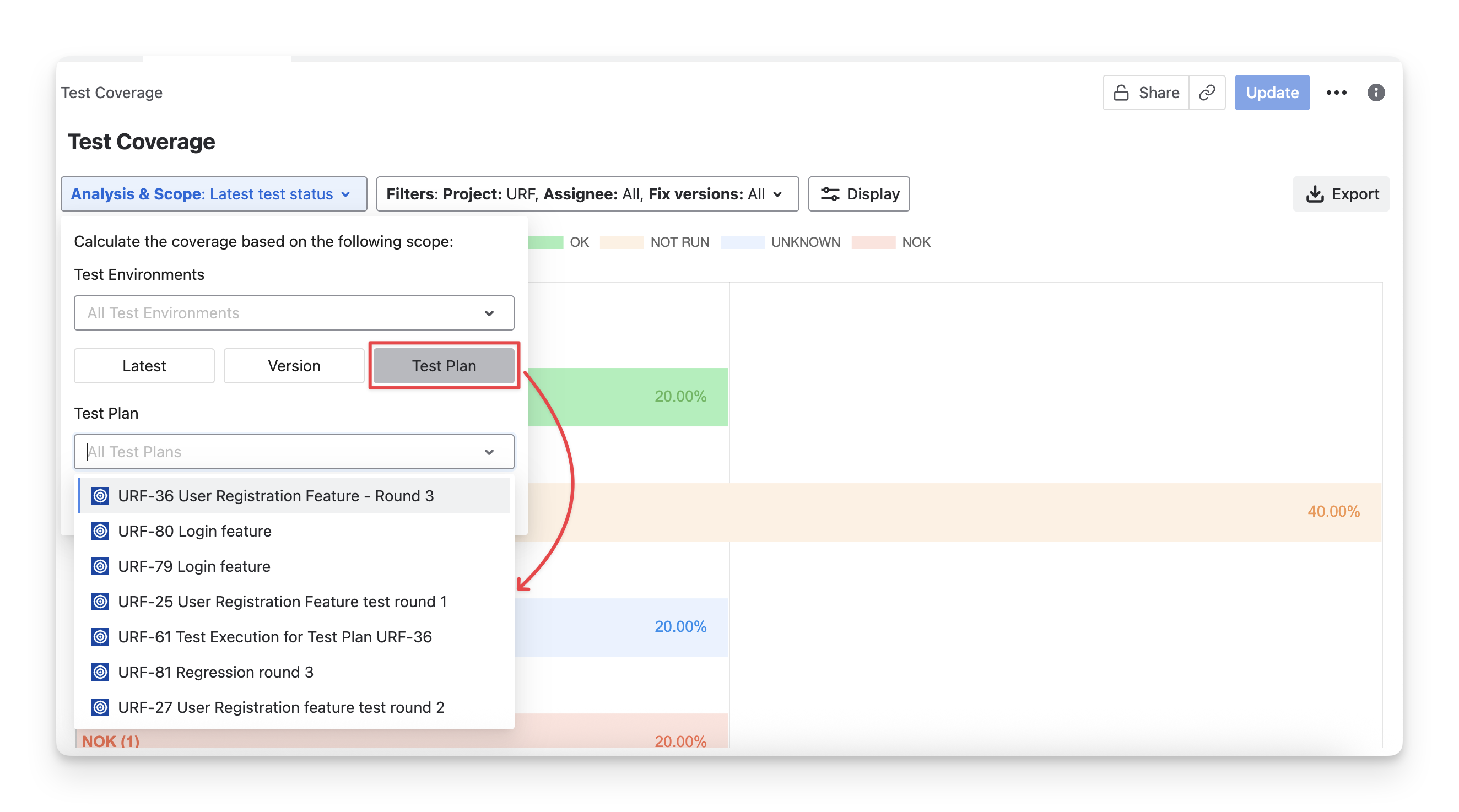The height and width of the screenshot is (812, 1459).
Task: Open the Filters project dropdown
Action: pyautogui.click(x=587, y=194)
